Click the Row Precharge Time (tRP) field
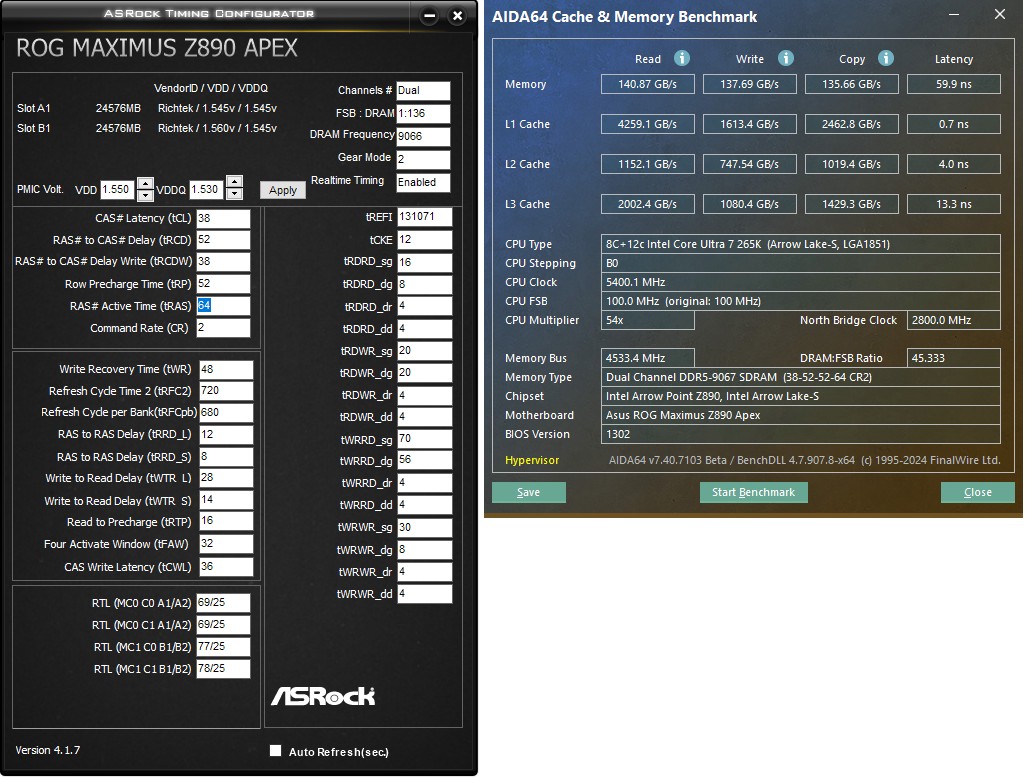The width and height of the screenshot is (1028, 779). pyautogui.click(x=223, y=284)
